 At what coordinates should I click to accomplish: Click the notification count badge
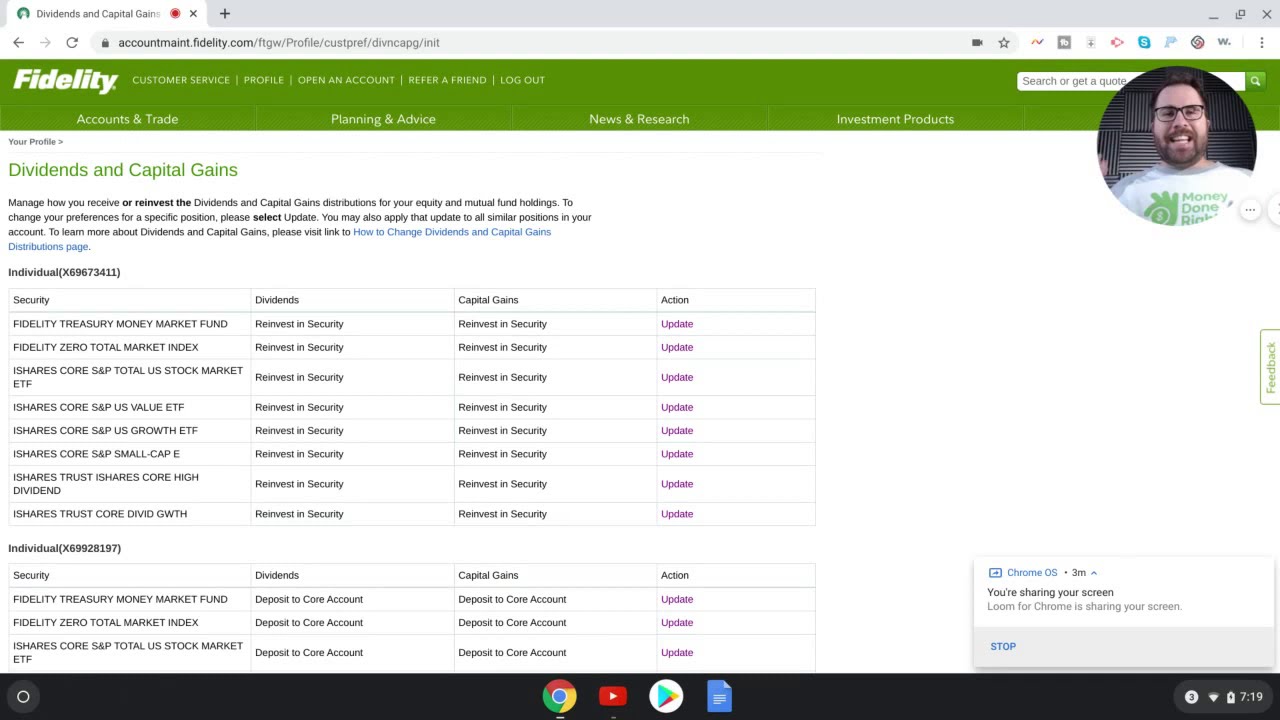(1191, 697)
